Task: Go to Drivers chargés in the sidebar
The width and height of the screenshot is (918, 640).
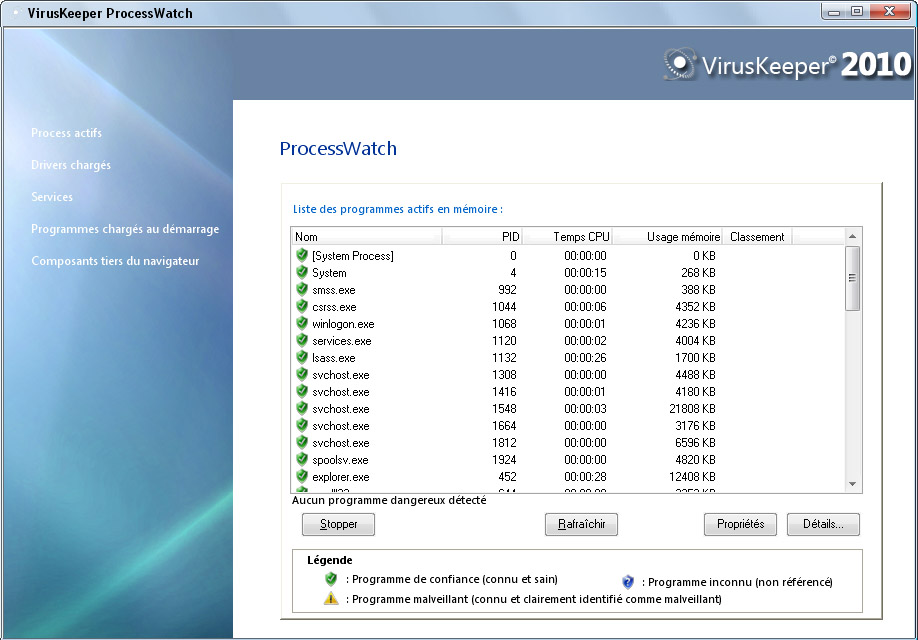Action: coord(71,165)
